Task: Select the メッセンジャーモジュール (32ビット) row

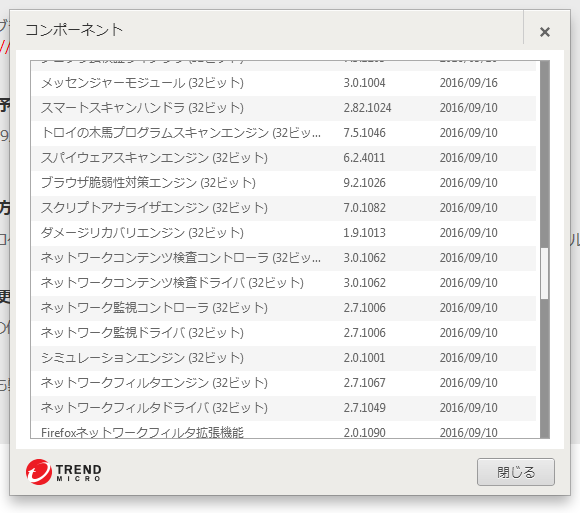Action: click(284, 83)
